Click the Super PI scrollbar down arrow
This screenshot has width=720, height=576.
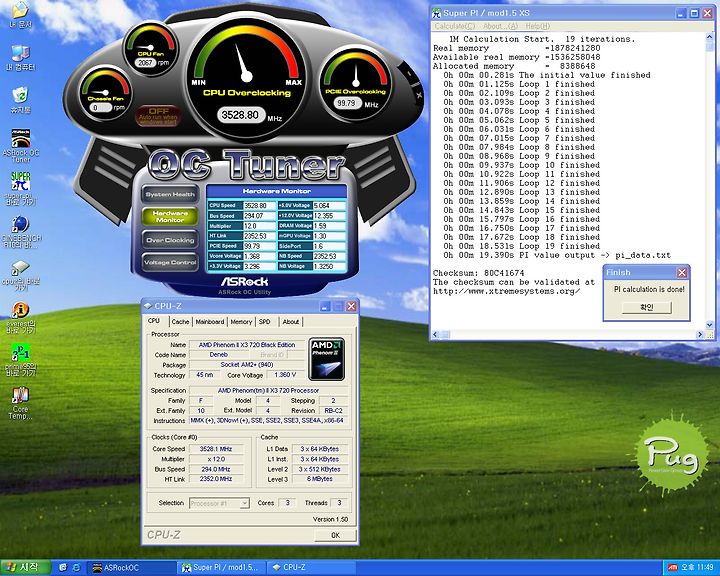click(710, 325)
